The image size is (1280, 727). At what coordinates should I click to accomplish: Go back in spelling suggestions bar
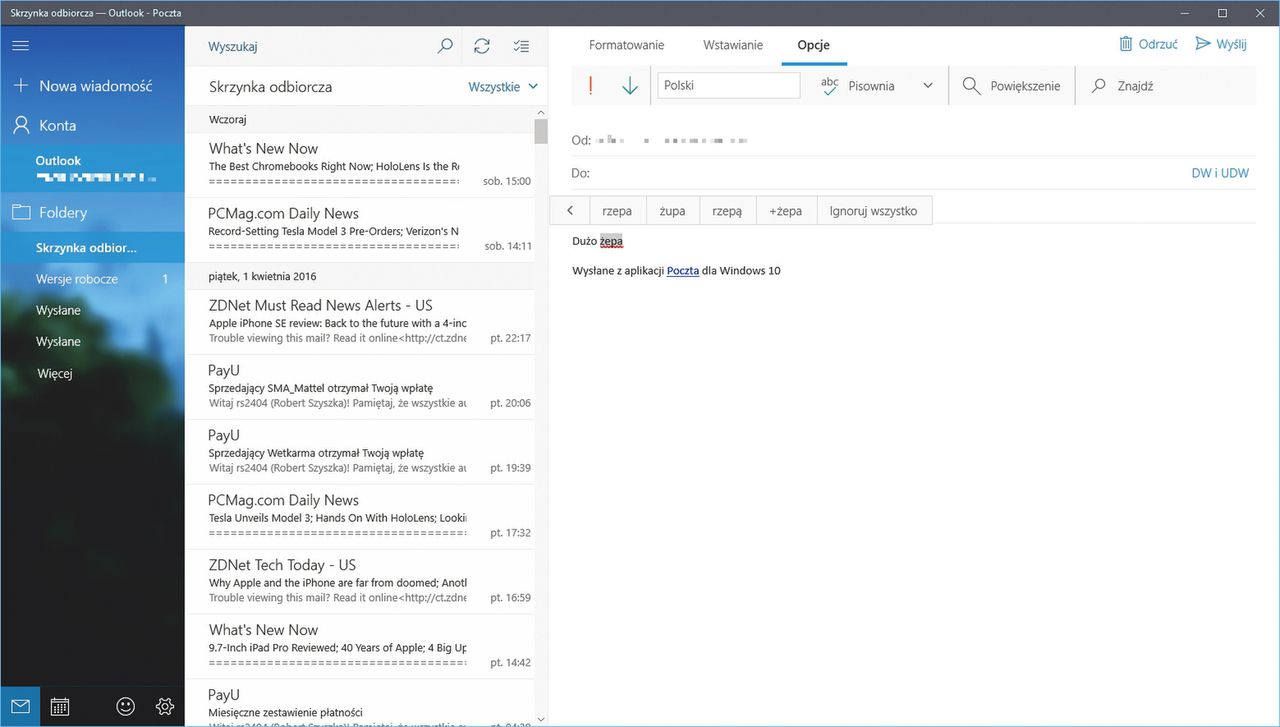point(570,211)
